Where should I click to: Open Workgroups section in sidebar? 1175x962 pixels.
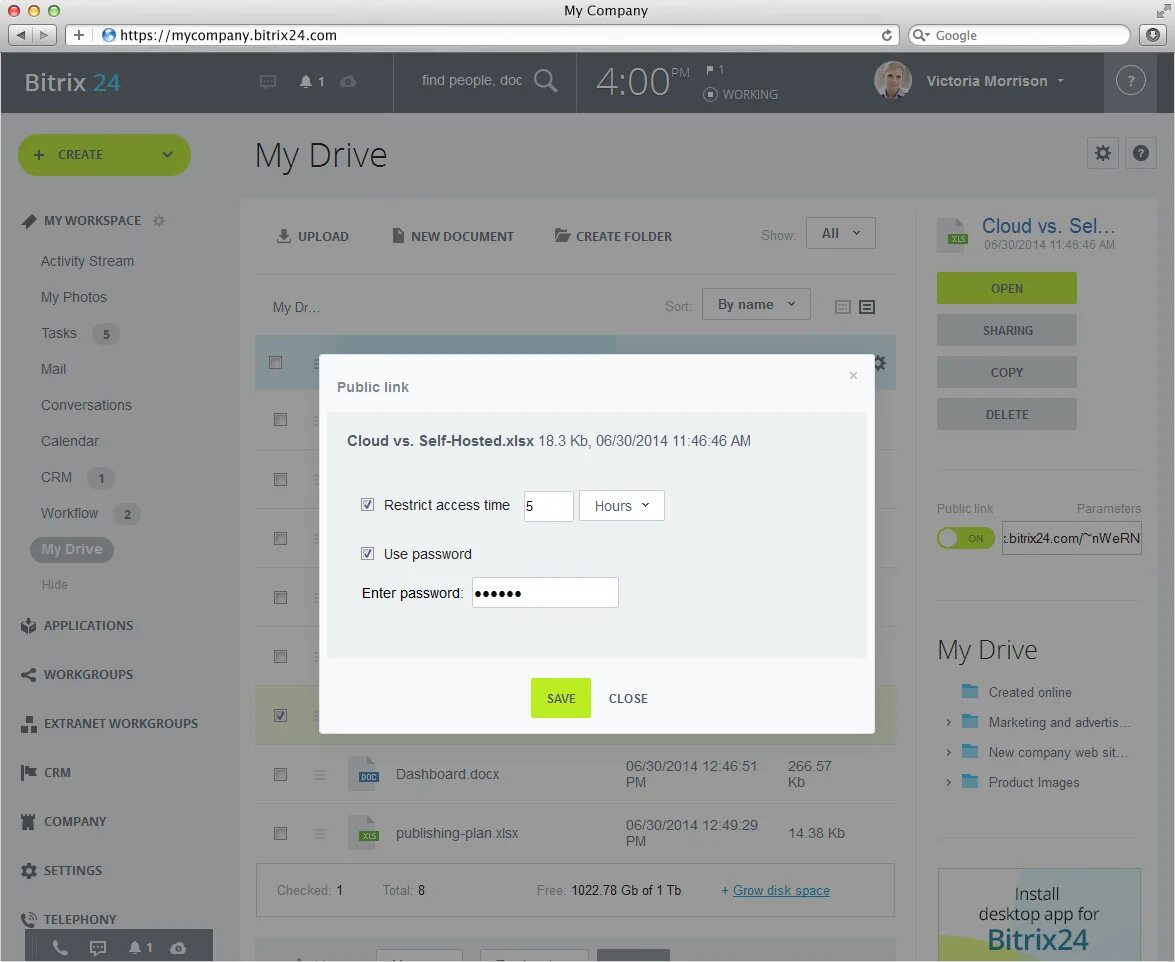pos(88,674)
